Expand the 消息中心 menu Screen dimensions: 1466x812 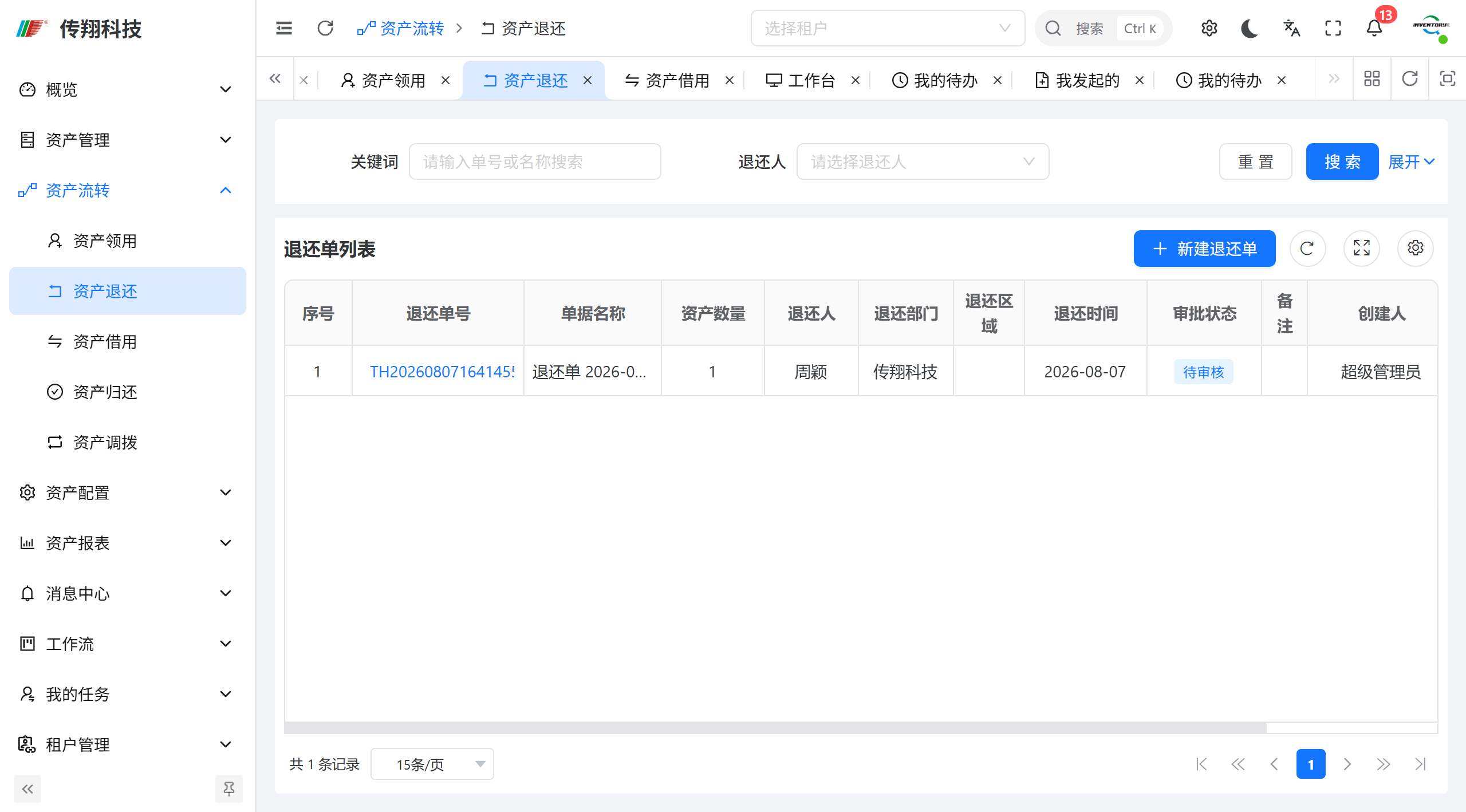pyautogui.click(x=128, y=593)
